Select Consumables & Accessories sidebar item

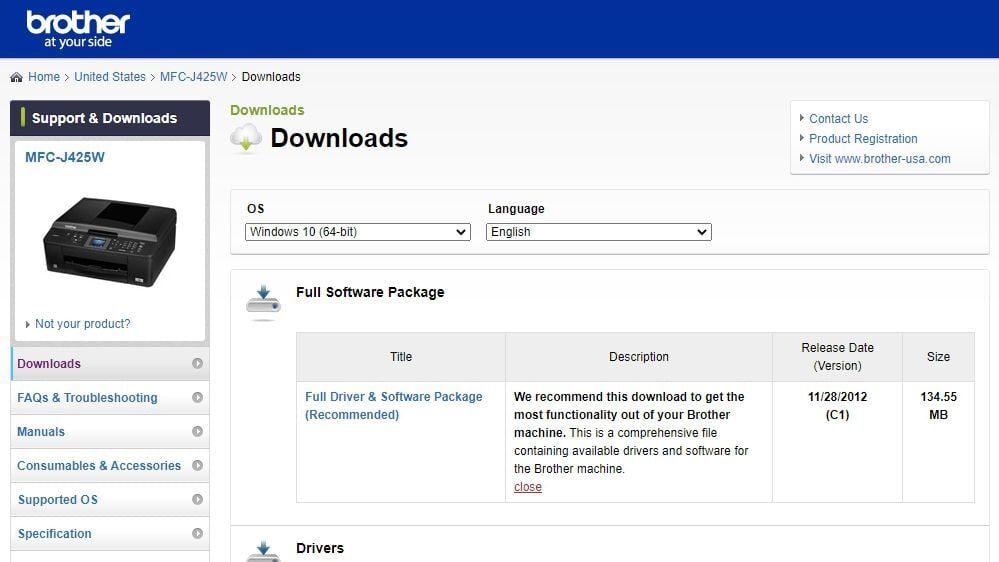[99, 466]
